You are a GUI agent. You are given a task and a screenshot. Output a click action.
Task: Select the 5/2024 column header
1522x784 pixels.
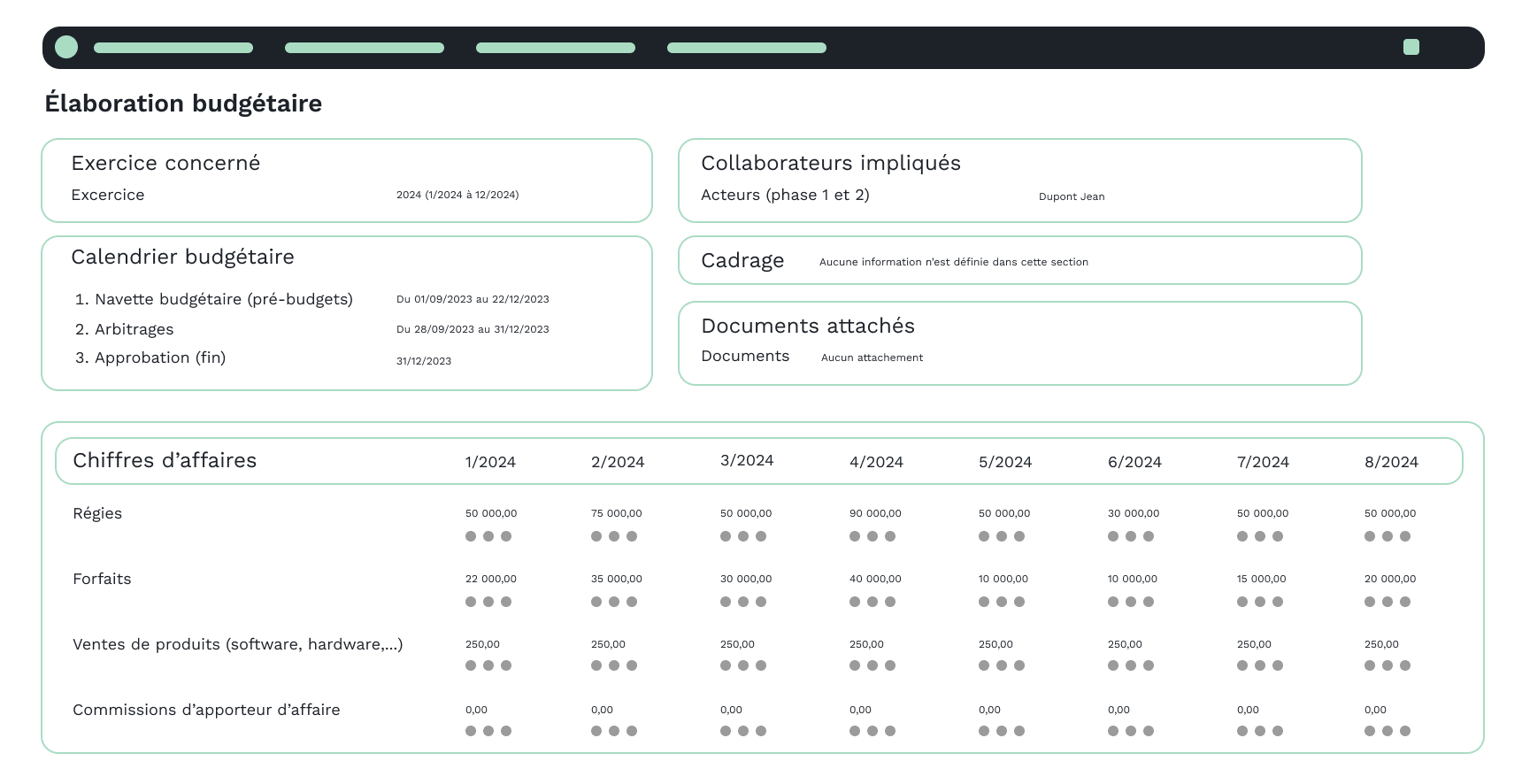[1005, 462]
